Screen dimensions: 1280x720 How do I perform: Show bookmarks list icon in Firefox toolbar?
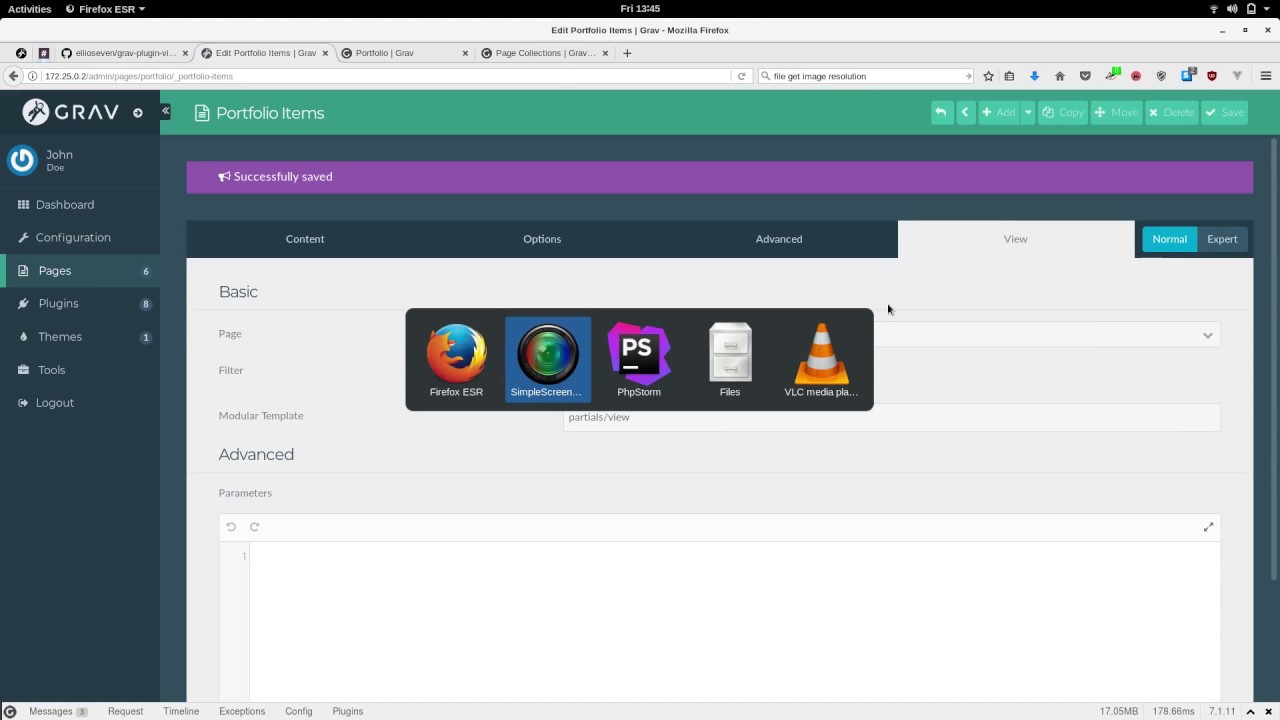(x=1010, y=76)
